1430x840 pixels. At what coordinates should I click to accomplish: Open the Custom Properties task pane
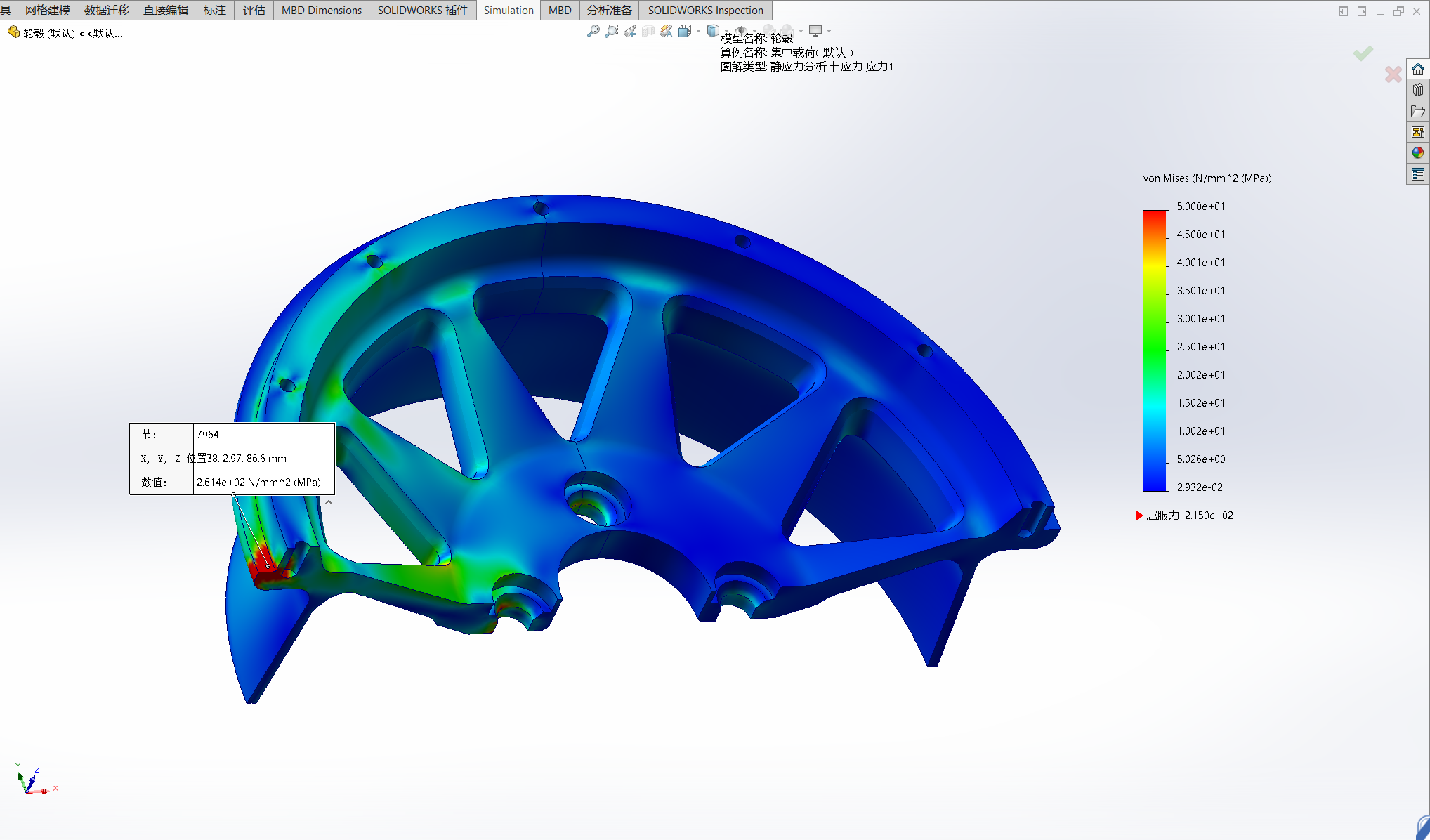[1418, 173]
